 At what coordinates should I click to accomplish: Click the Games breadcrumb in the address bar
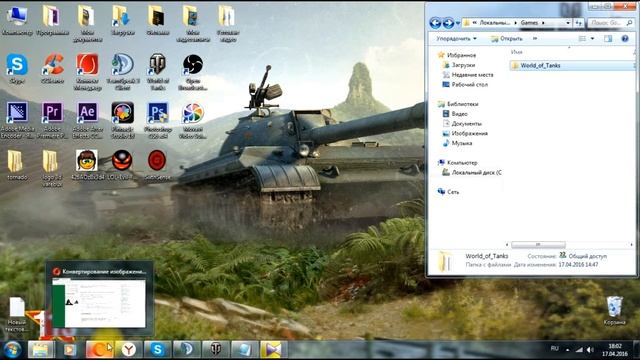click(x=529, y=23)
